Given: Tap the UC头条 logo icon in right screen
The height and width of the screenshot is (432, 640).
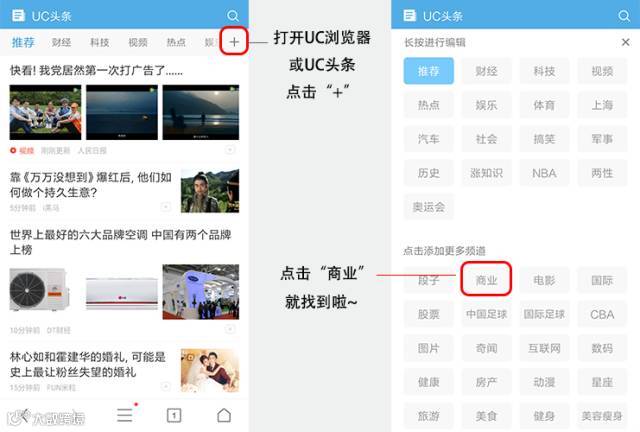Looking at the screenshot, I should [409, 16].
